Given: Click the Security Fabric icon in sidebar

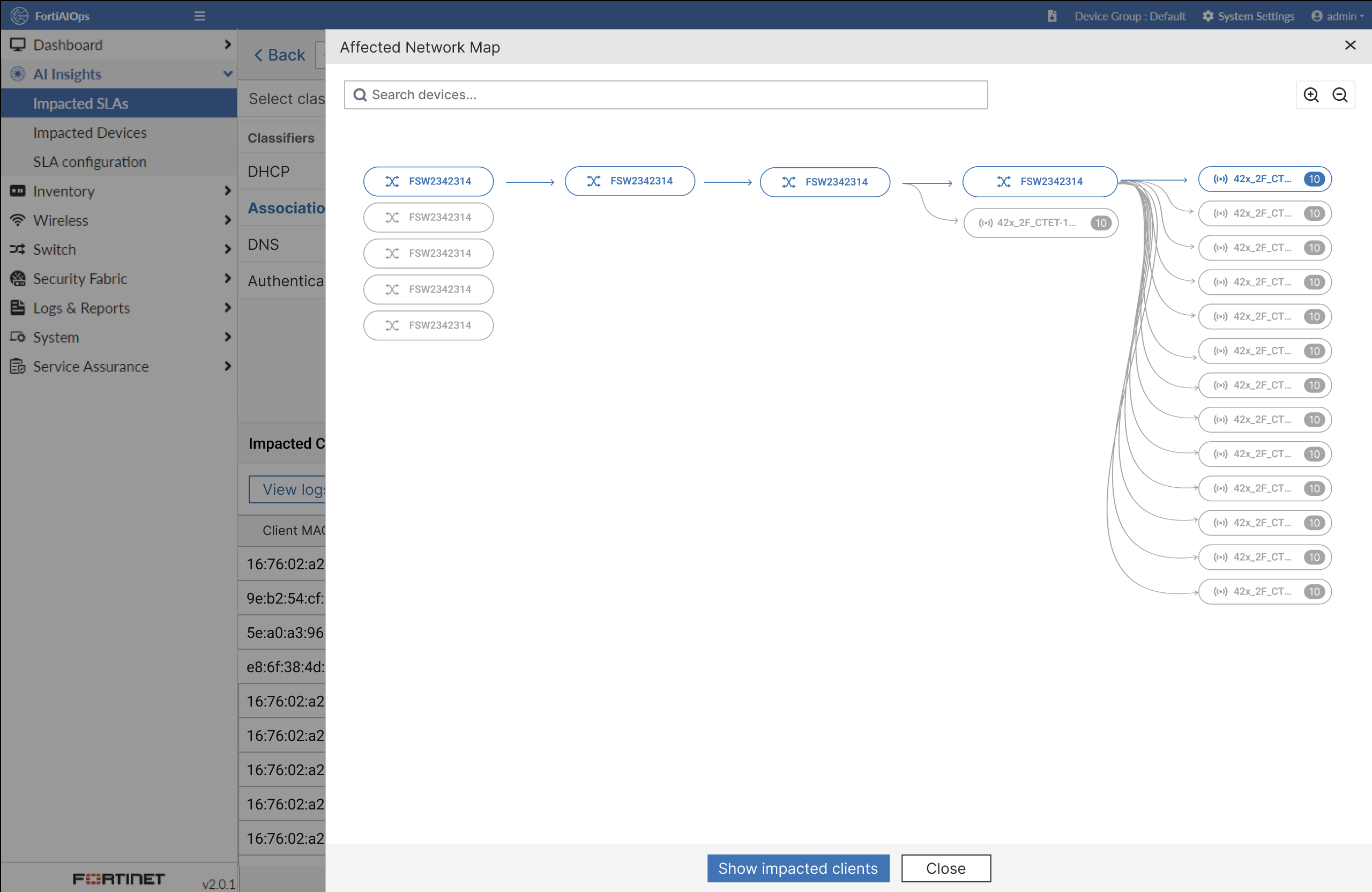Looking at the screenshot, I should tap(18, 279).
